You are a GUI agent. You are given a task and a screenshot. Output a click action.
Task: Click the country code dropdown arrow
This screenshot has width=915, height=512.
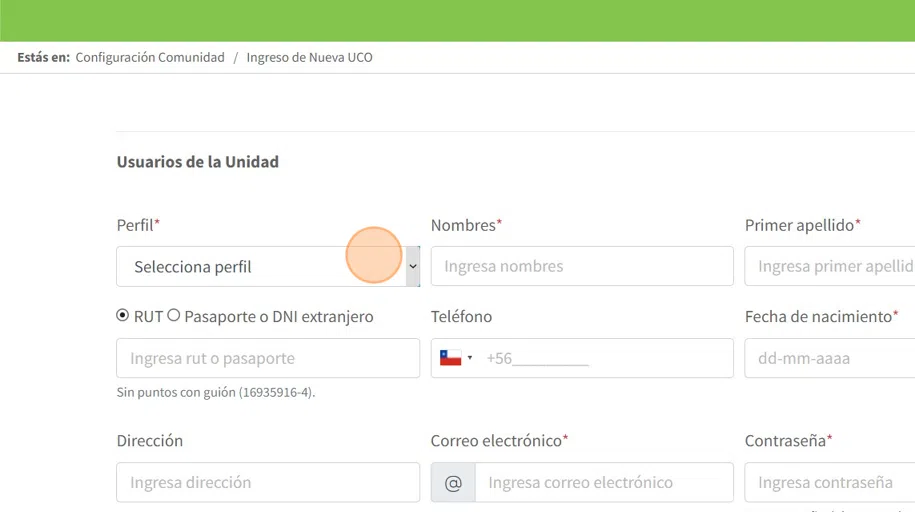470,358
